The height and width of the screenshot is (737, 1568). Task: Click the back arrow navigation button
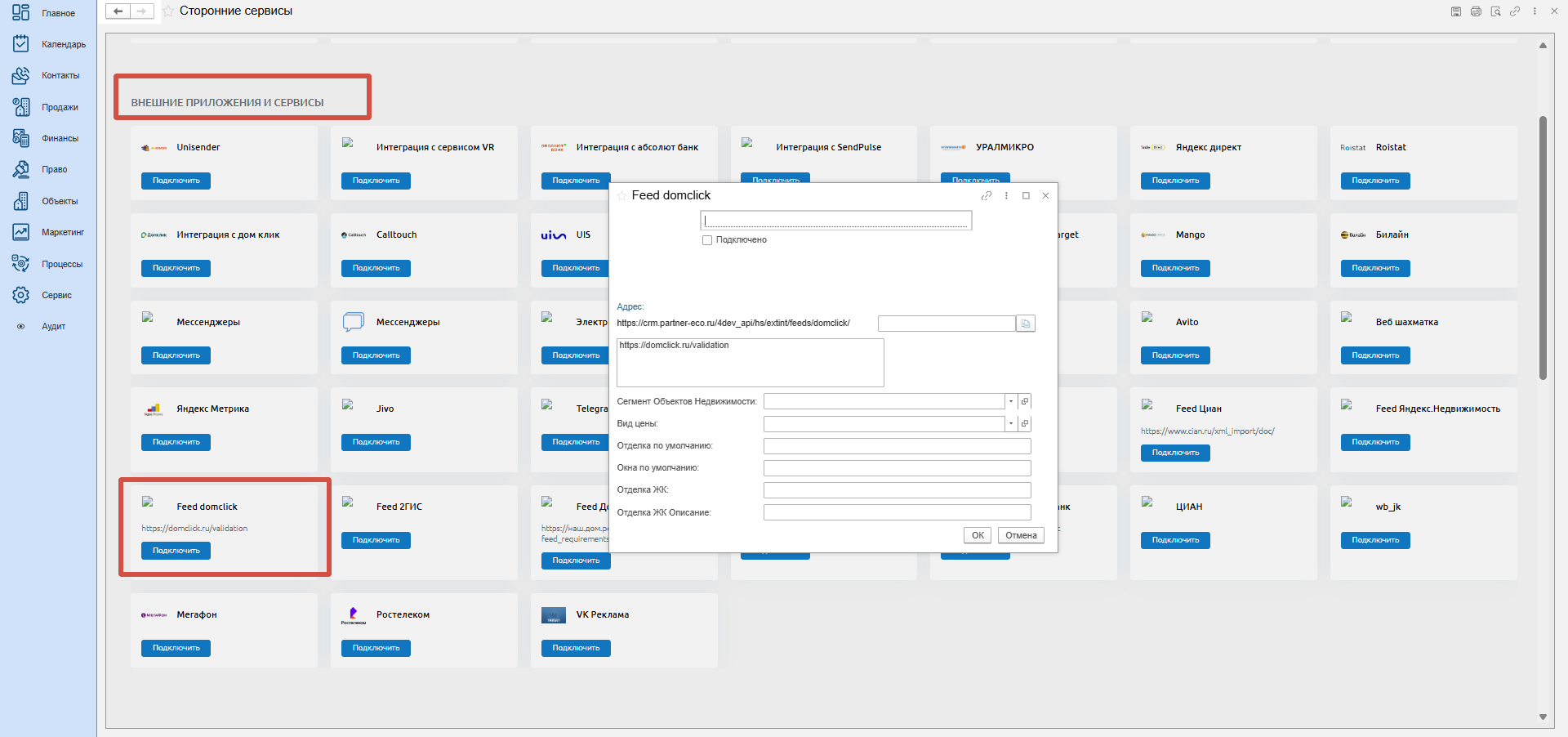pyautogui.click(x=118, y=11)
